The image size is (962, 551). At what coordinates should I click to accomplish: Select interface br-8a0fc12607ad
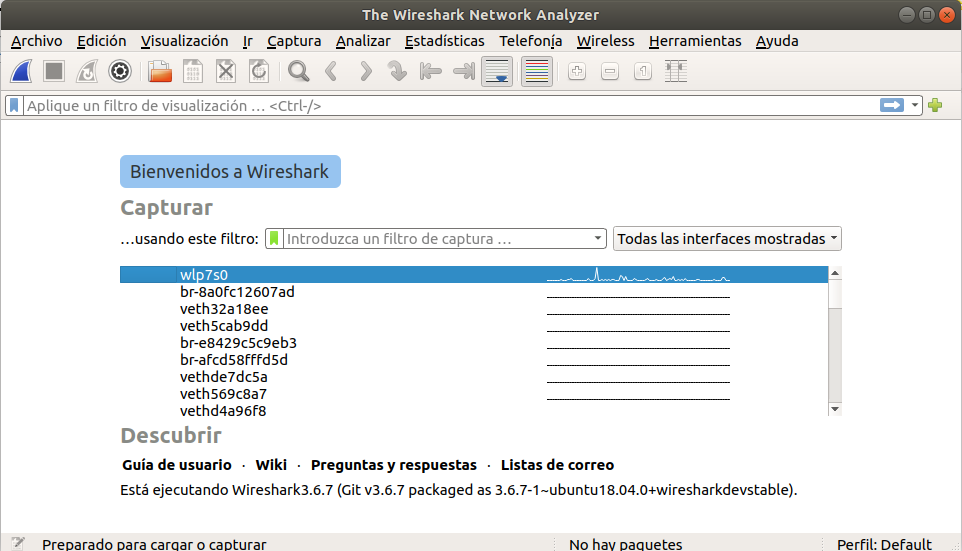coord(474,291)
